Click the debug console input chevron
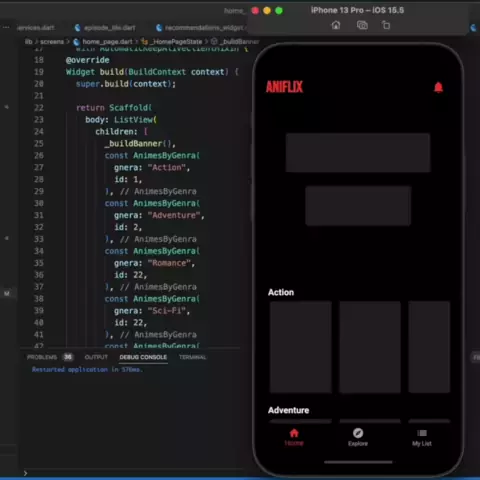Viewport: 480px width, 480px height. 25,473
